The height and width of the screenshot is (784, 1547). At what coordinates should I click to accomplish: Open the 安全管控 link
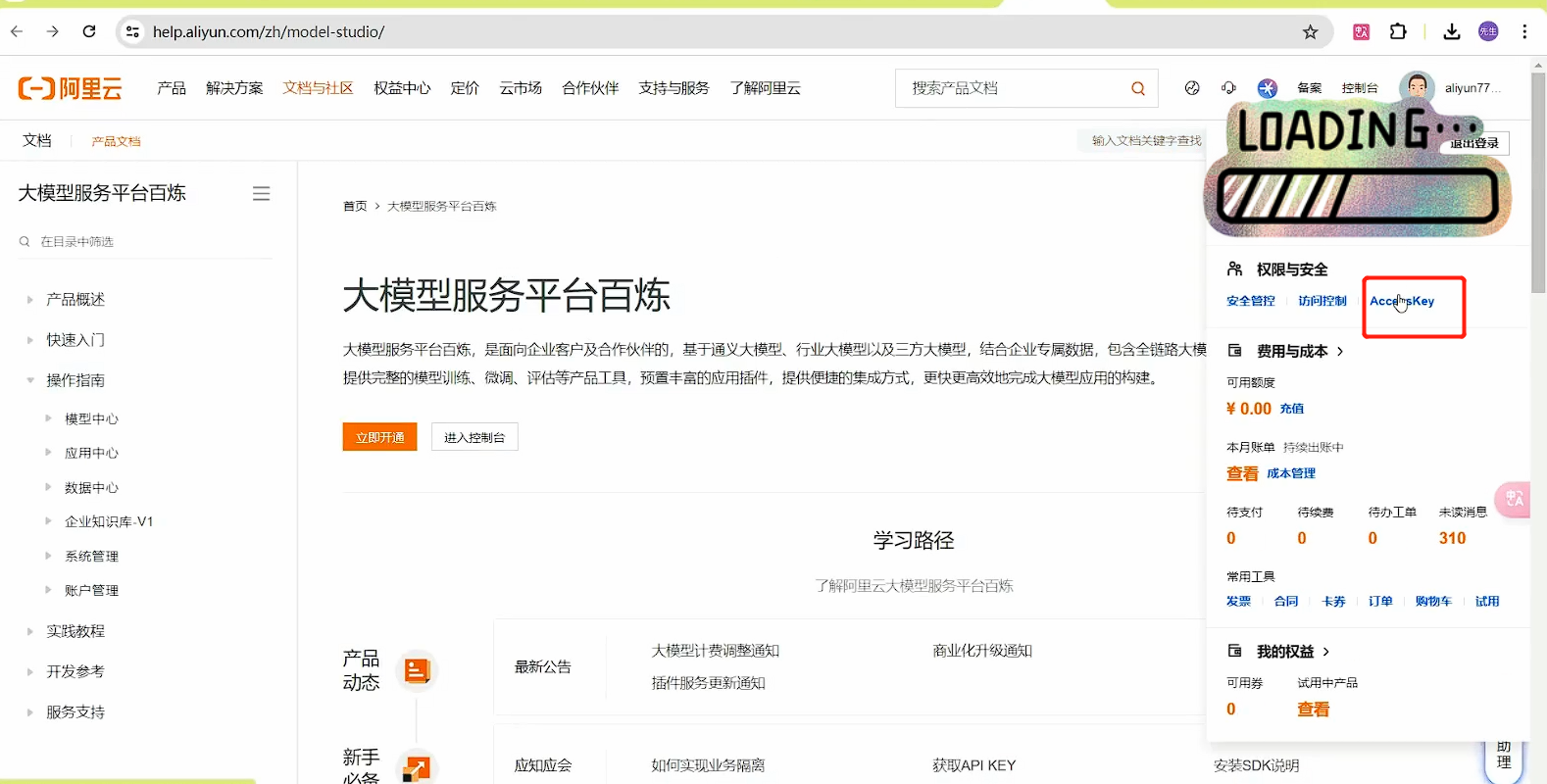1251,301
